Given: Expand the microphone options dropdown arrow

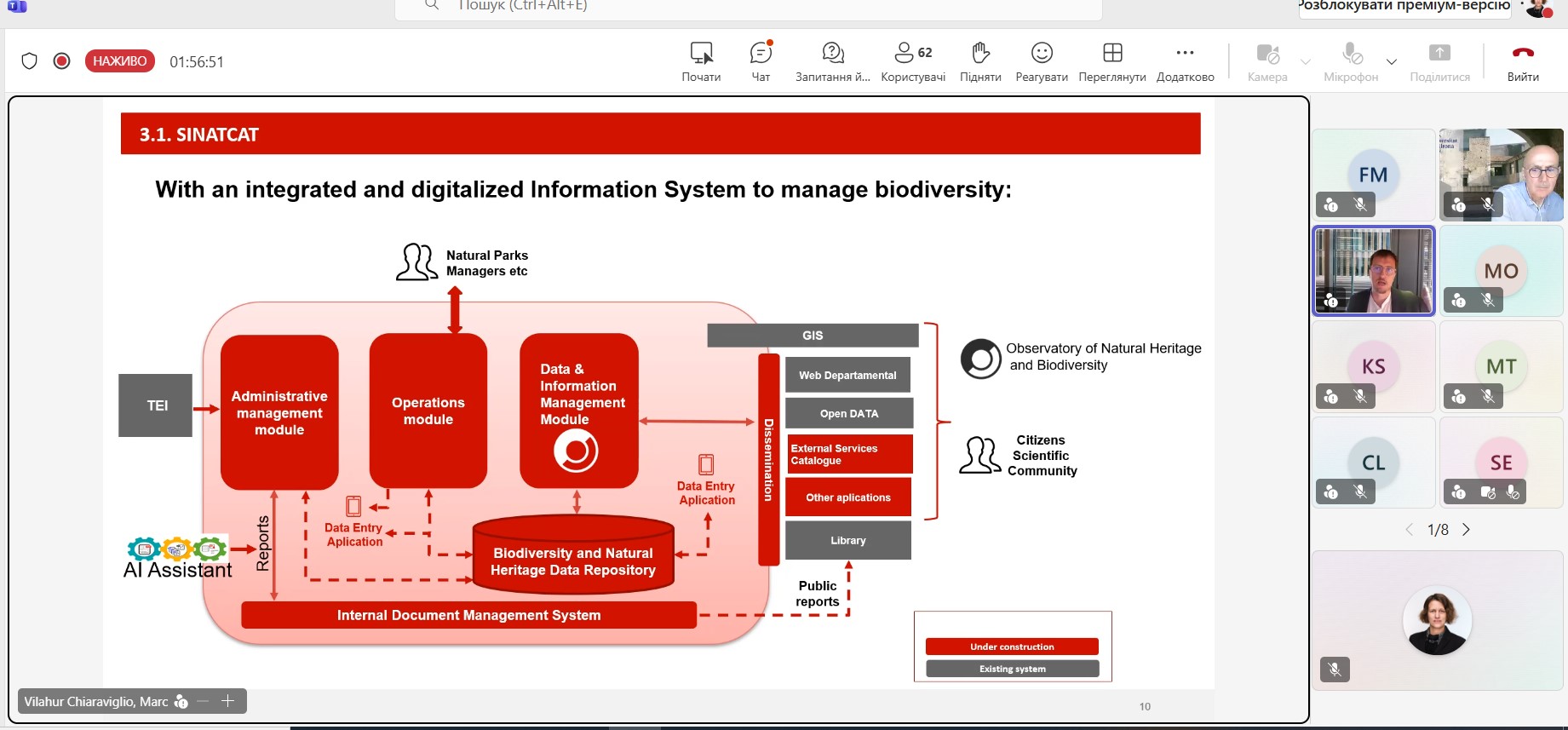Looking at the screenshot, I should (1392, 62).
